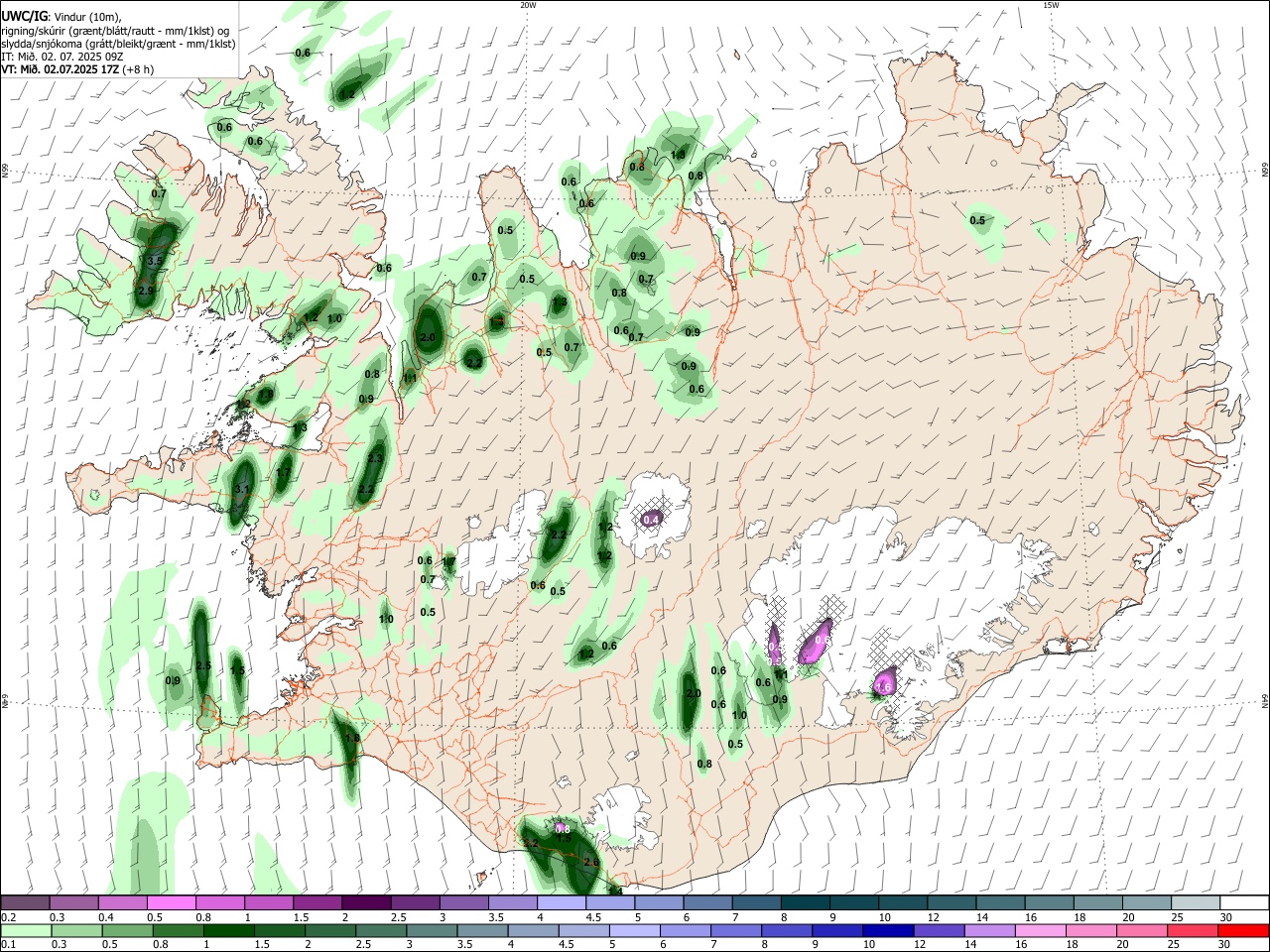Click the dark green rain cell labeled 2.0 near the 1.1 value
The height and width of the screenshot is (952, 1270).
[429, 329]
